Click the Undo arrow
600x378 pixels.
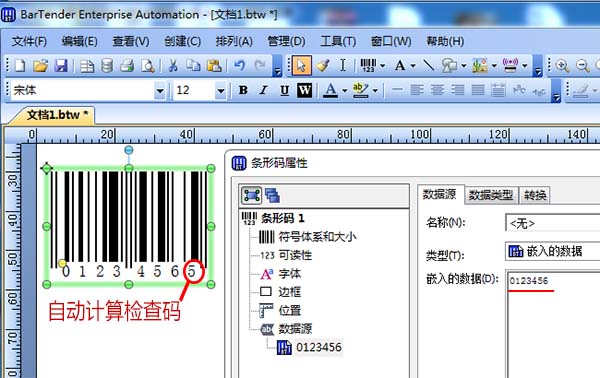coord(240,65)
